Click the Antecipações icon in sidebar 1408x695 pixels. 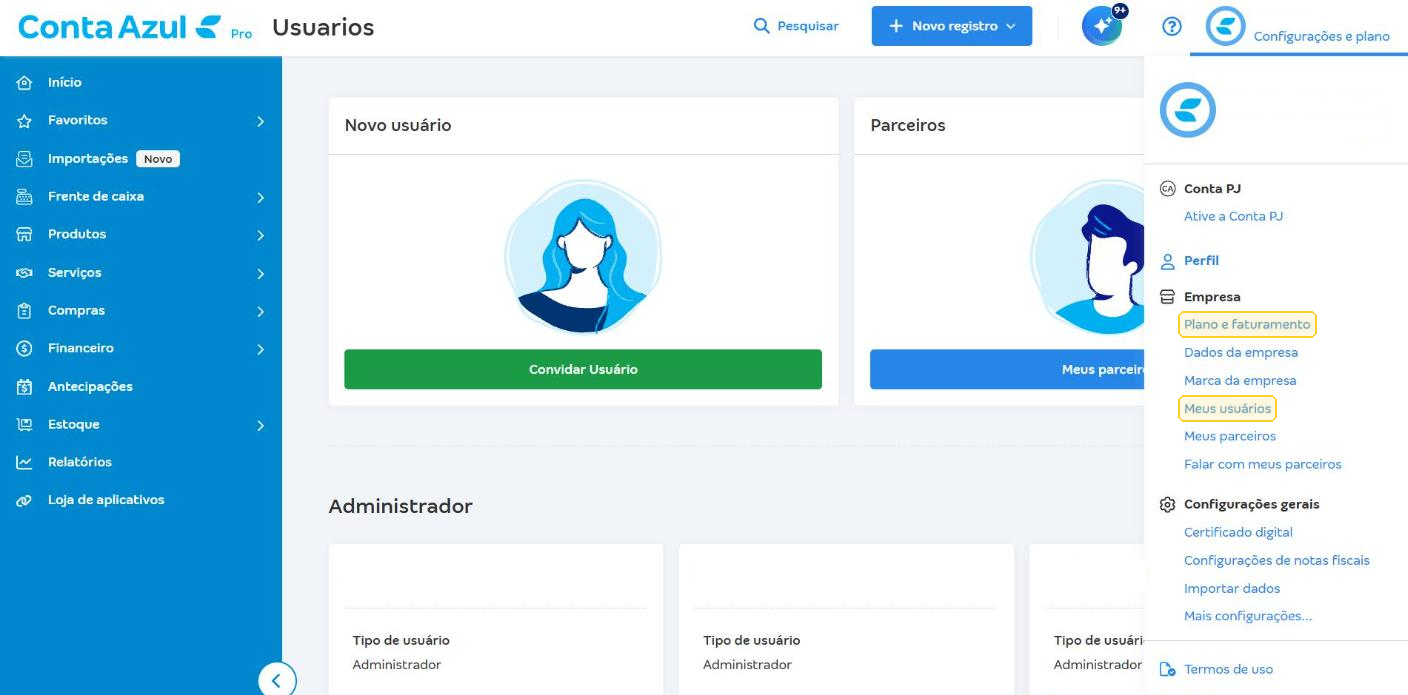click(25, 387)
